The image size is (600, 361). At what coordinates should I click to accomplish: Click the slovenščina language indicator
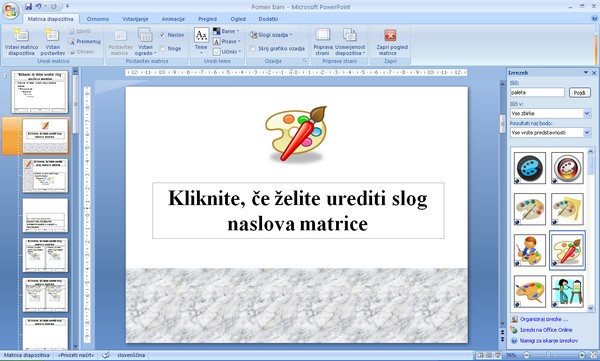click(x=131, y=355)
